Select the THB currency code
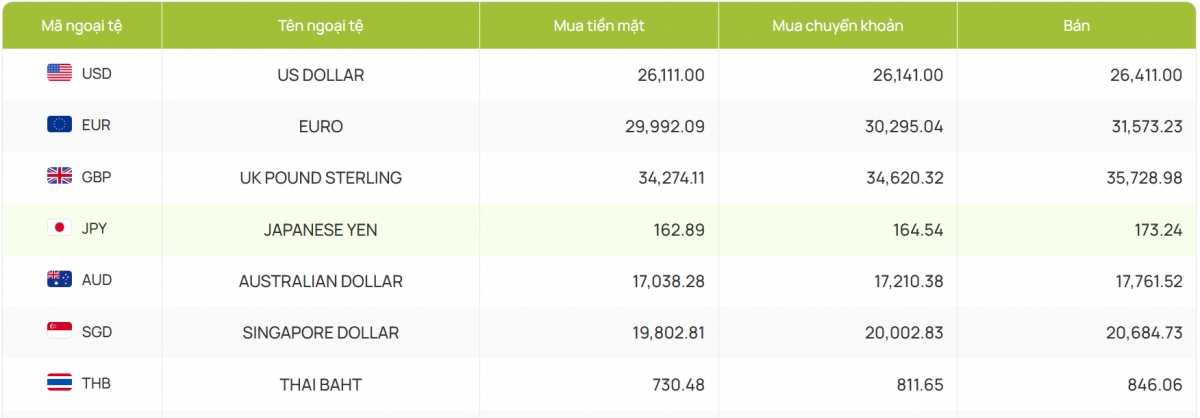1200x418 pixels. pos(96,384)
